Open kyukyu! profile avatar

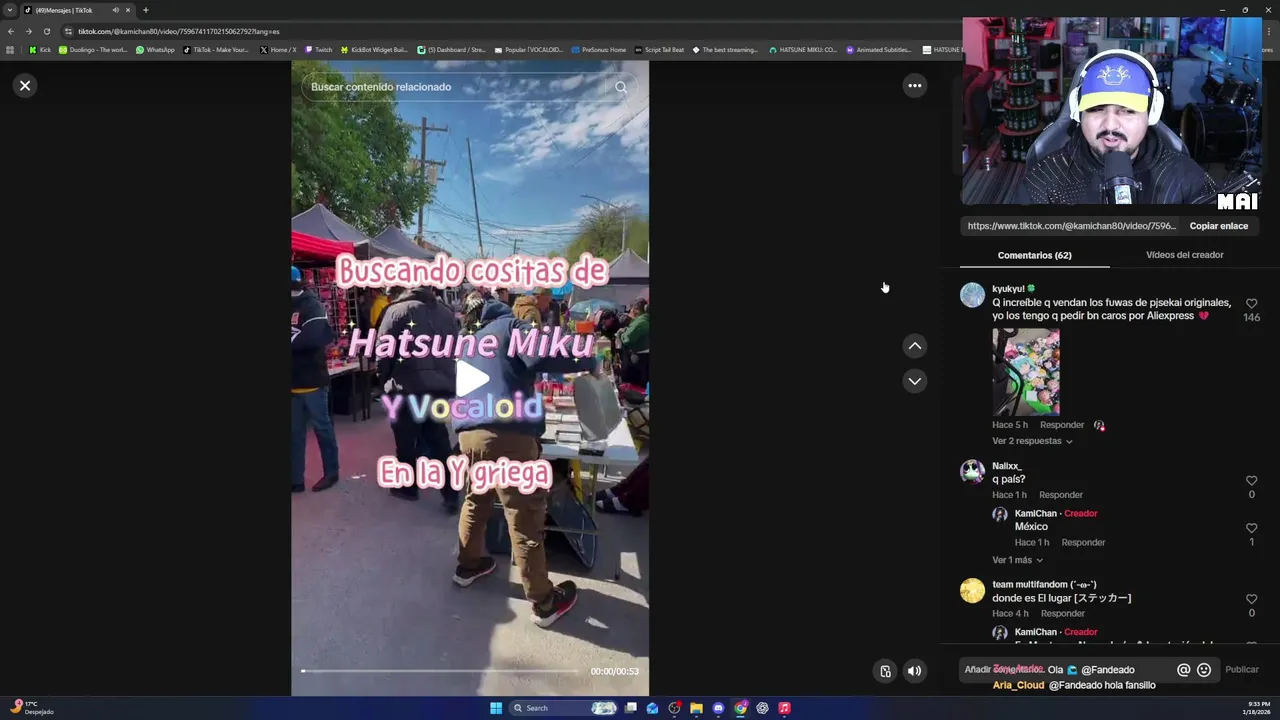972,295
